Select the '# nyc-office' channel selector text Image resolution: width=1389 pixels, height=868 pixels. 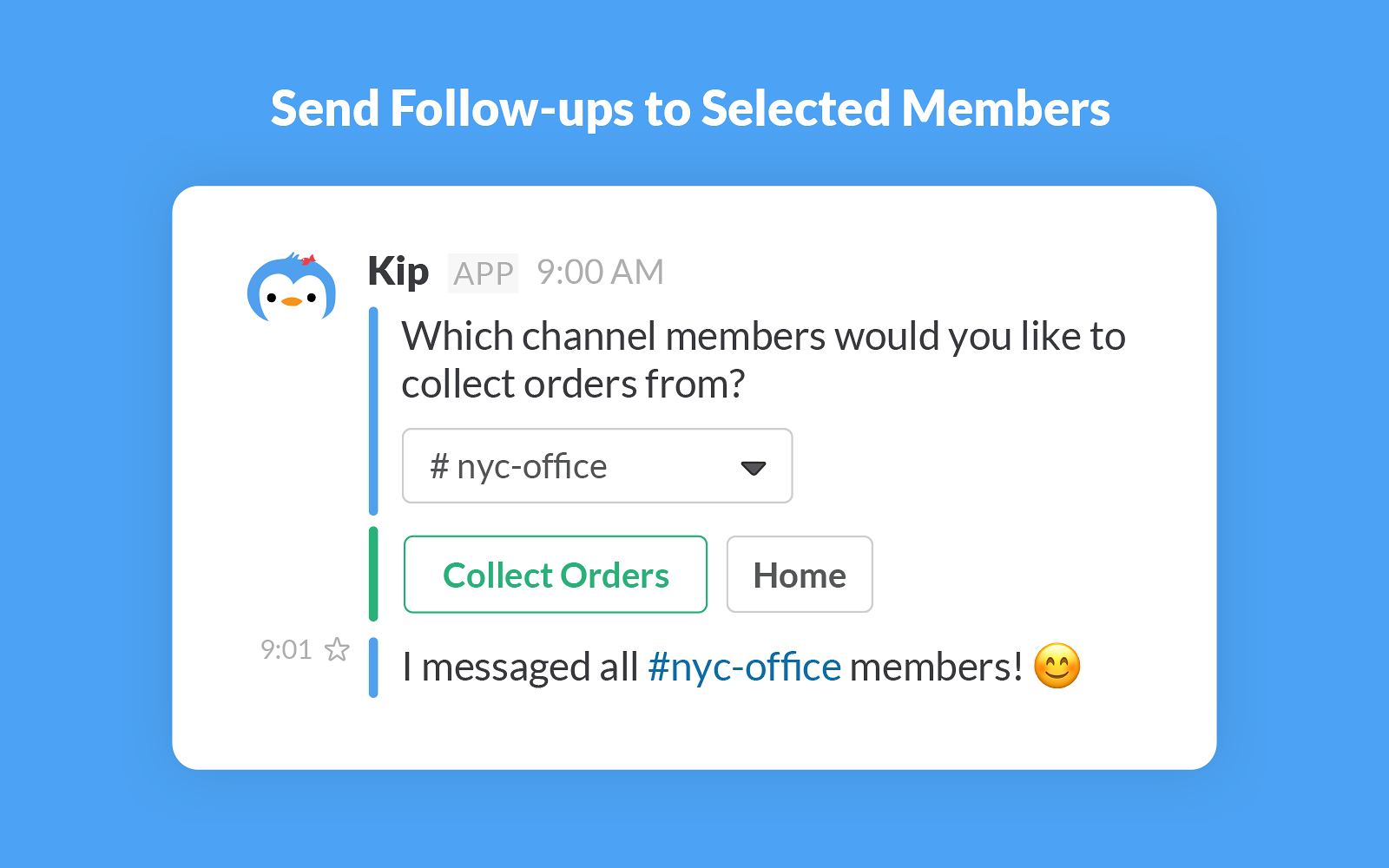click(x=519, y=467)
